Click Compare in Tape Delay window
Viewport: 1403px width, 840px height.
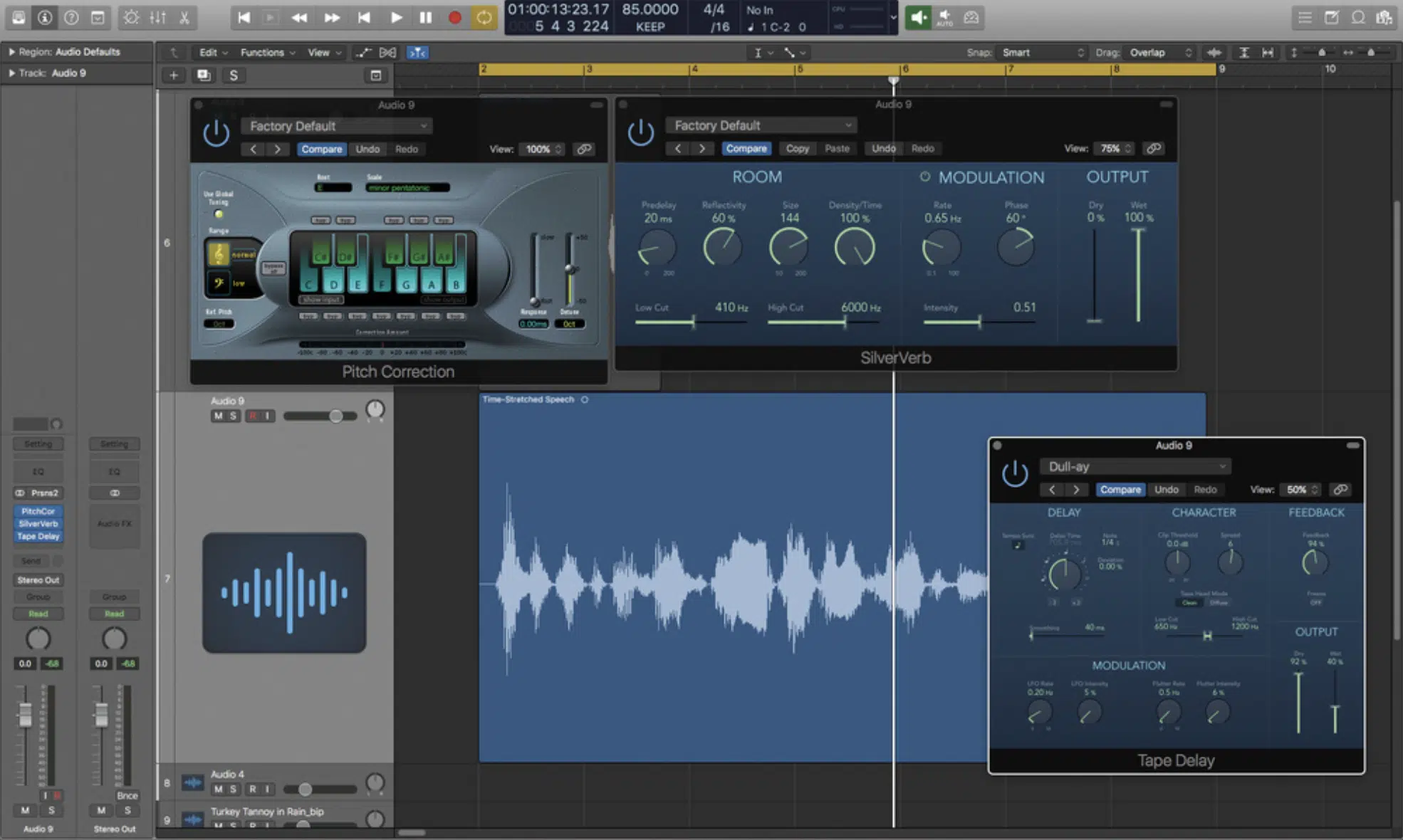1120,489
